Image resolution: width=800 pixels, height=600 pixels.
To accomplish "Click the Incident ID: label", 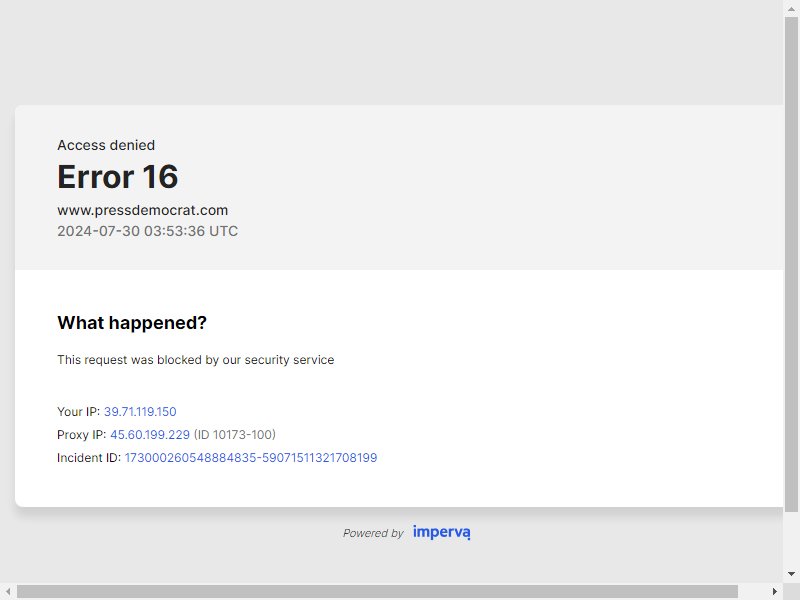I will coord(89,458).
